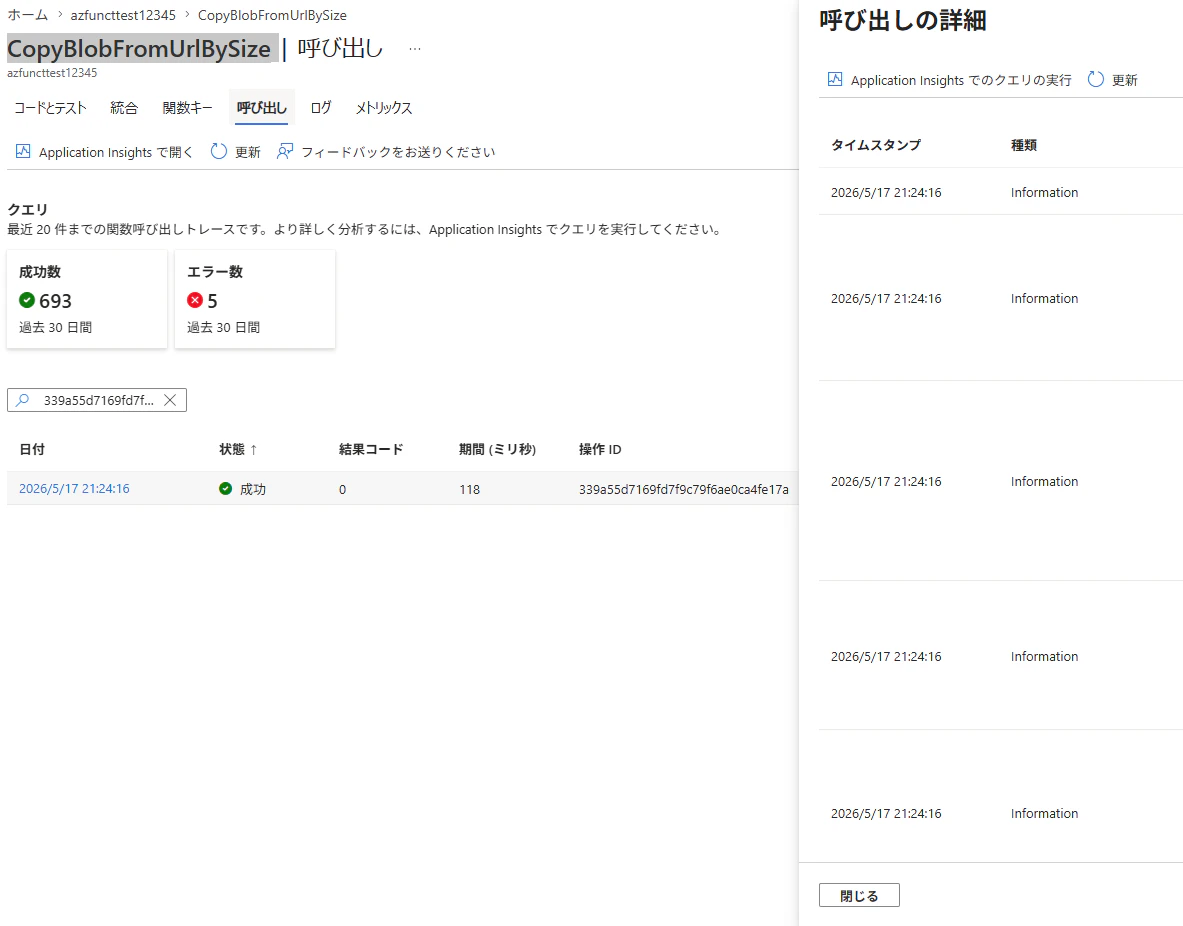Click the エラー数 card

click(255, 299)
